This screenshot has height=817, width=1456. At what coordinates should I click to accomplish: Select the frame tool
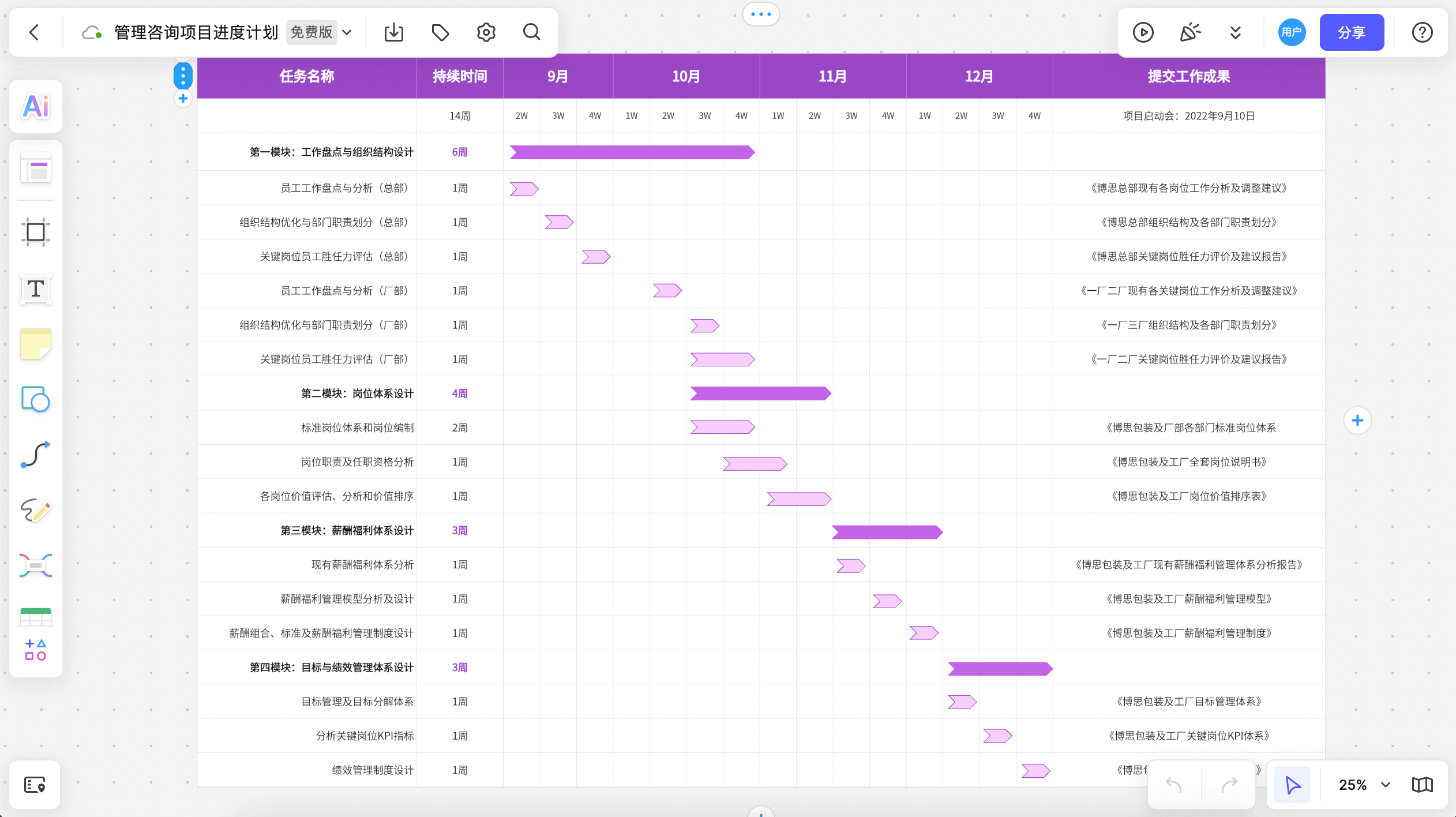pos(36,232)
